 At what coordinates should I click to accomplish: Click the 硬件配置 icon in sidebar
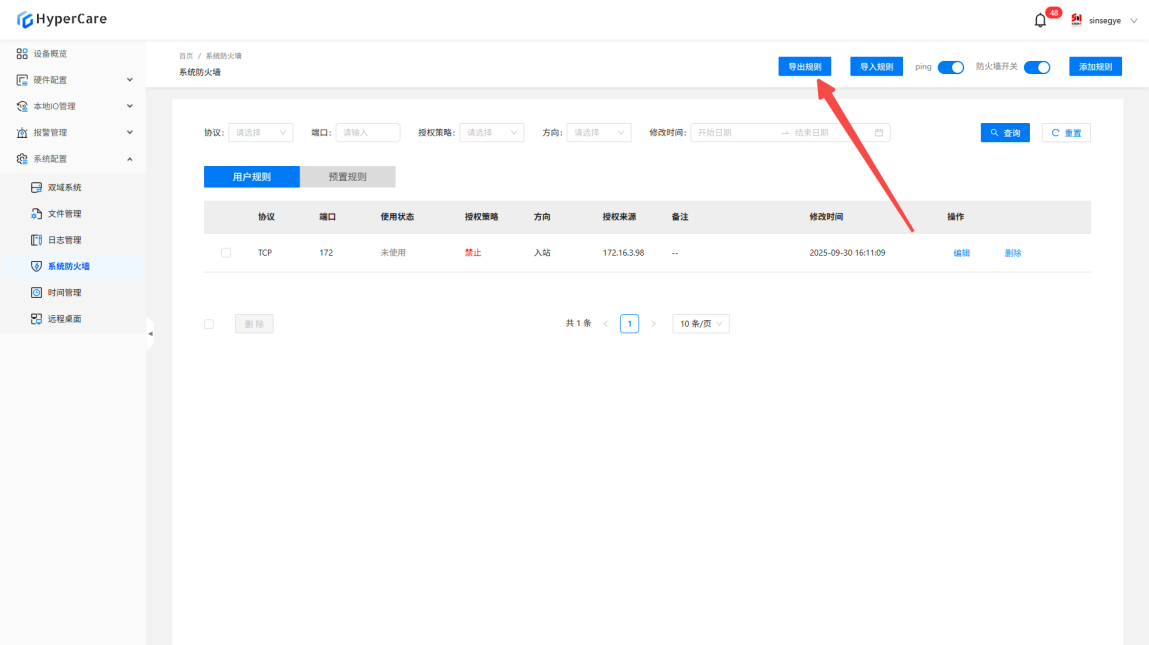pos(22,80)
